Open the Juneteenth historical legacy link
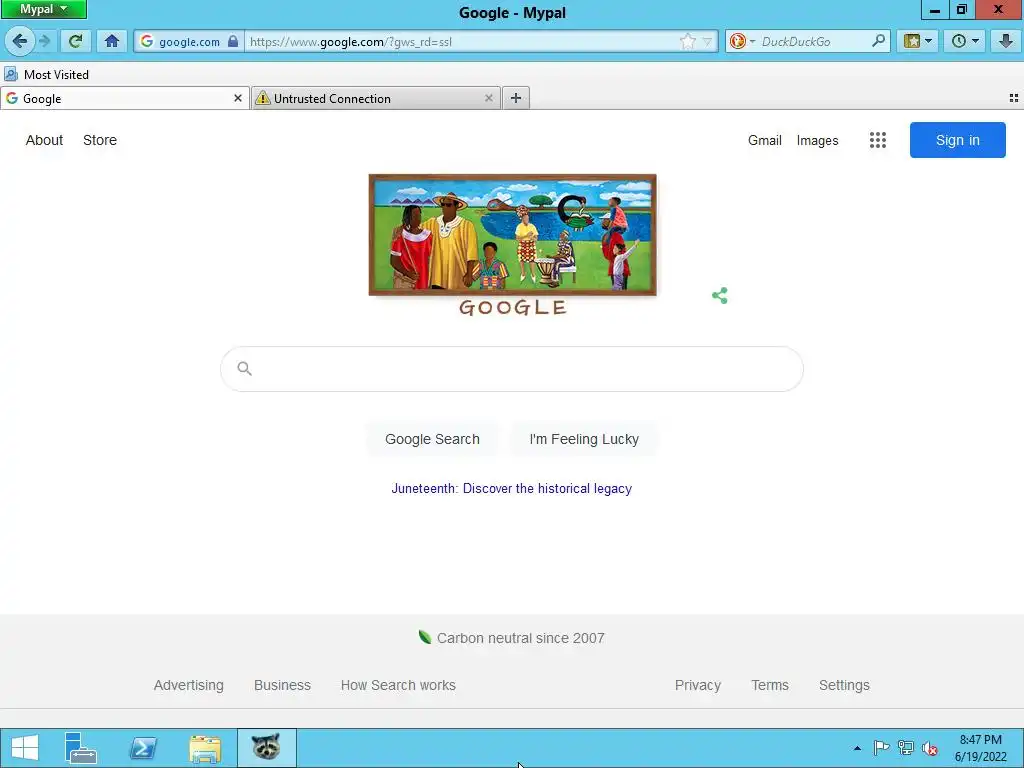Screen dimensions: 1024x768 point(511,488)
